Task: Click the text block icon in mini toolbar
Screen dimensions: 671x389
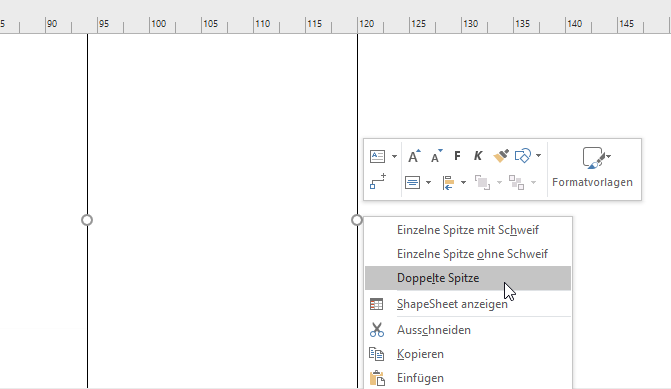Action: coord(377,156)
